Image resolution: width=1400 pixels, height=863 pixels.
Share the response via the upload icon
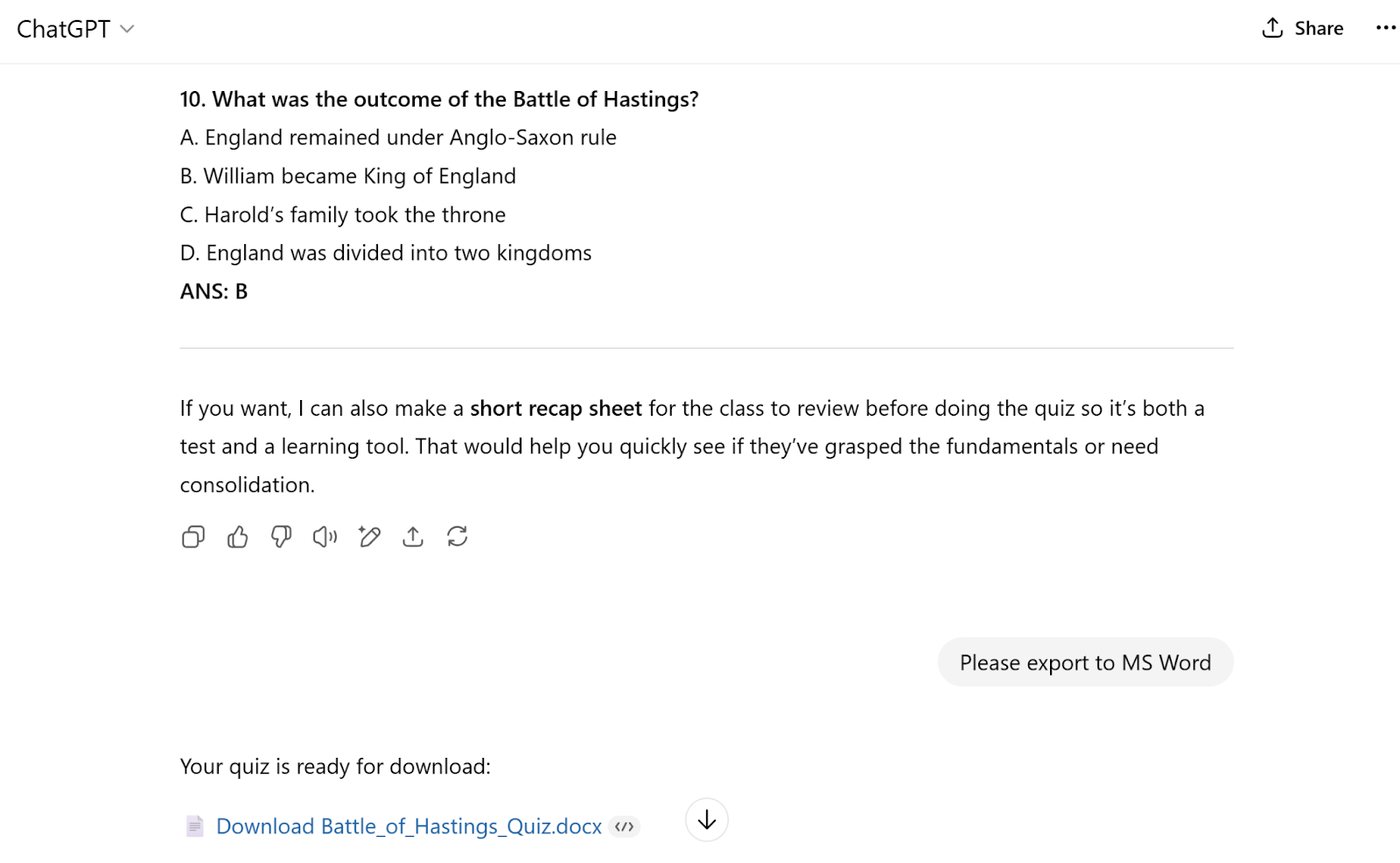click(x=413, y=537)
